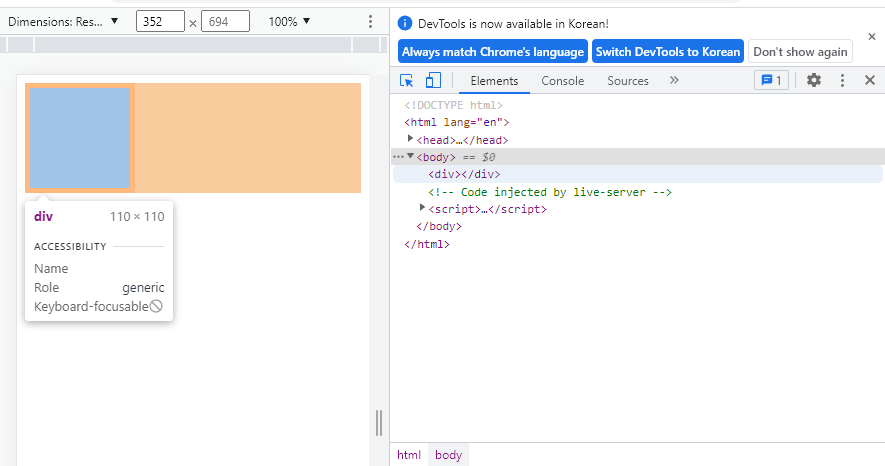The height and width of the screenshot is (466, 885).
Task: Click Don't show again button
Action: tap(800, 51)
